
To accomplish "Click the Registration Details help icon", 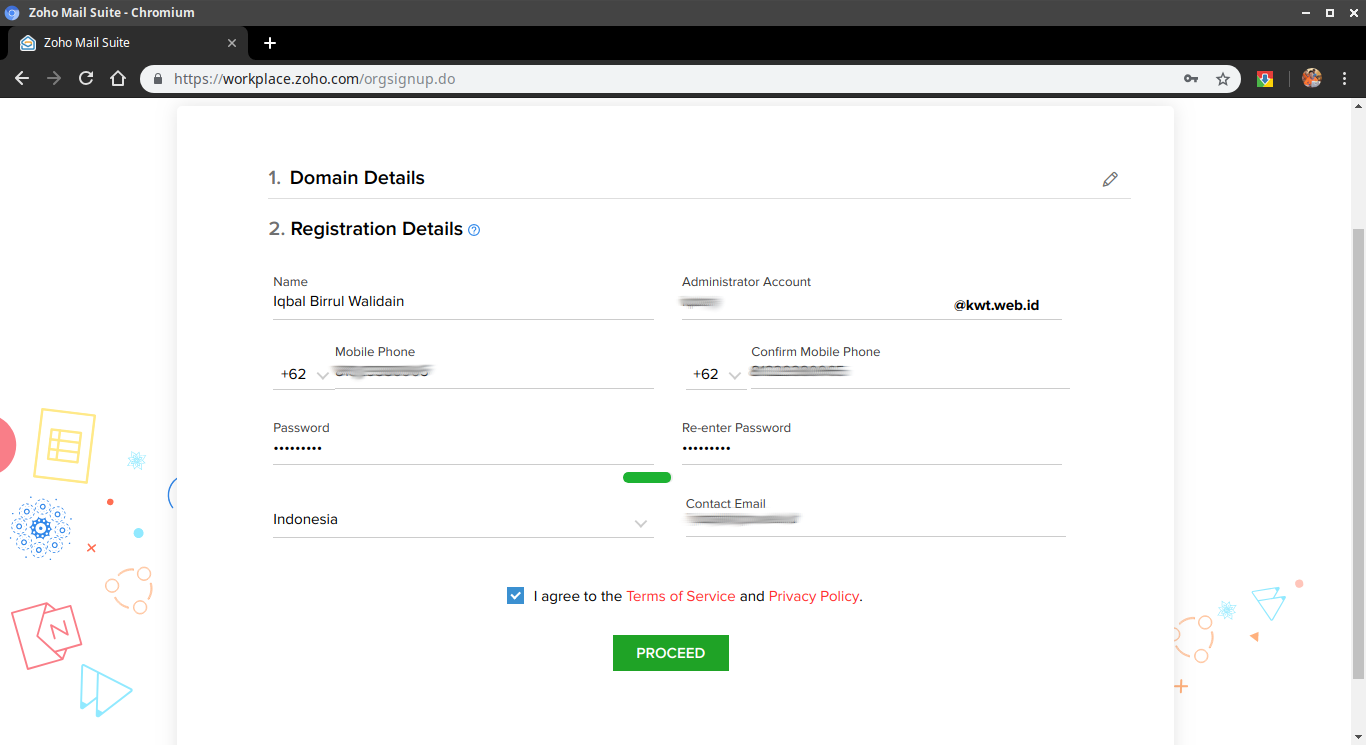I will pyautogui.click(x=474, y=230).
